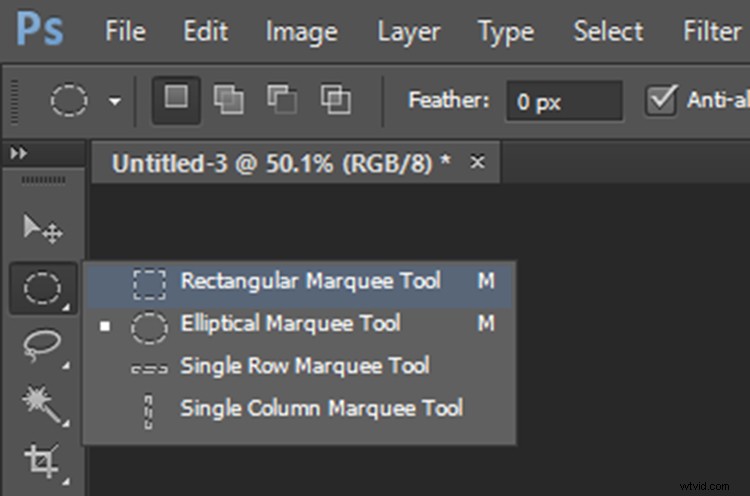
Task: Open the File menu
Action: (x=125, y=31)
